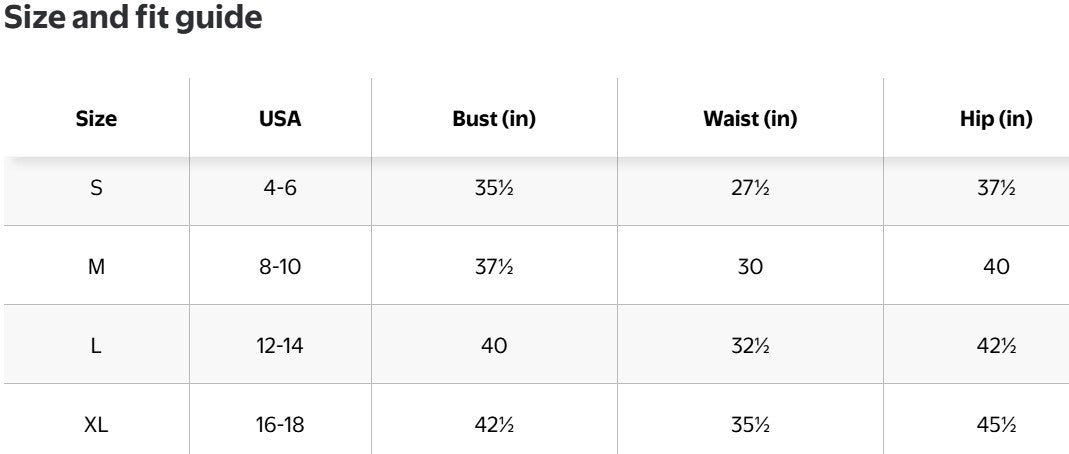
Task: Click the Size and fit guide heading
Action: coord(134,19)
